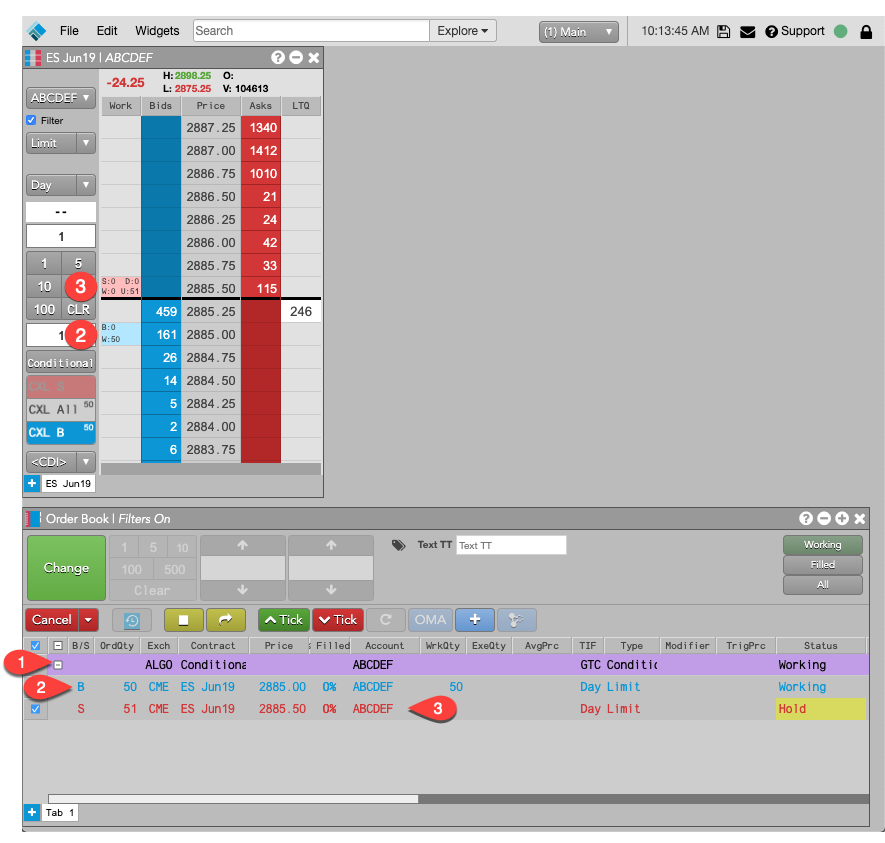Open the (1) Main workspace dropdown
This screenshot has height=843, width=885.
click(x=579, y=32)
